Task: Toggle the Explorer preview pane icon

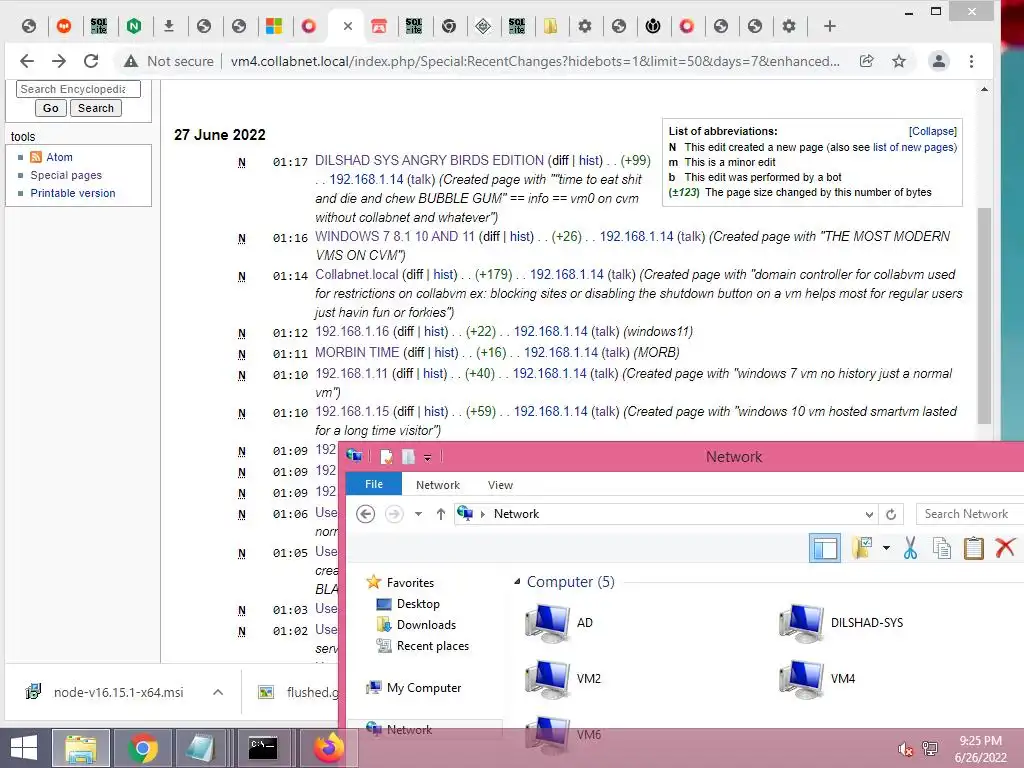Action: [x=825, y=548]
